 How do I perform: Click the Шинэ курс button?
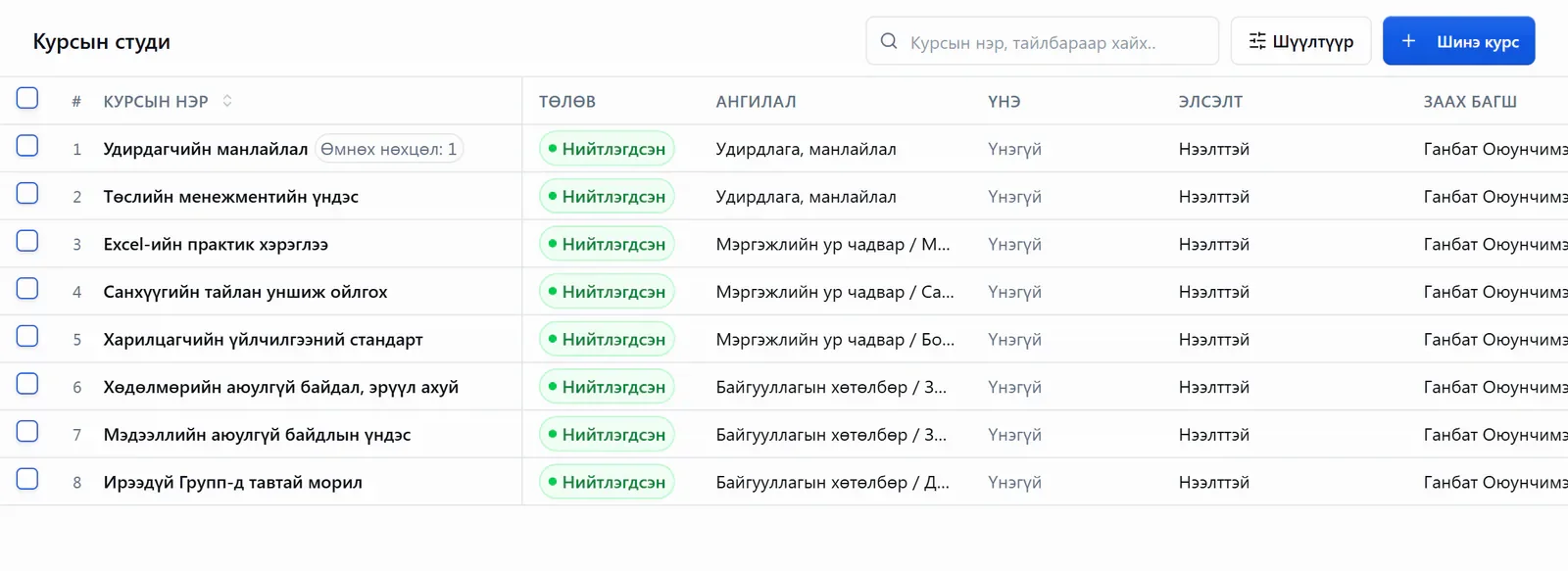(1458, 41)
